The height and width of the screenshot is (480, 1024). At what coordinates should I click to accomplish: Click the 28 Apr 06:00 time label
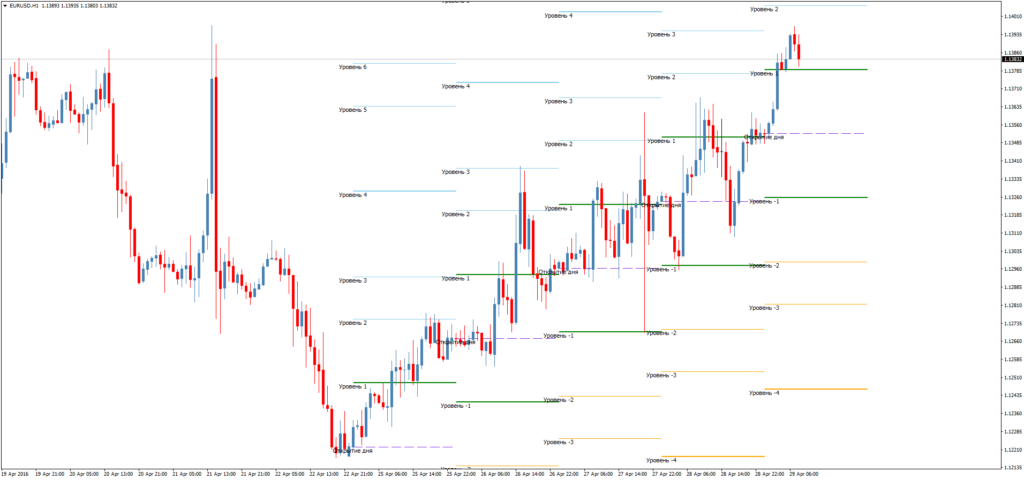[x=699, y=474]
